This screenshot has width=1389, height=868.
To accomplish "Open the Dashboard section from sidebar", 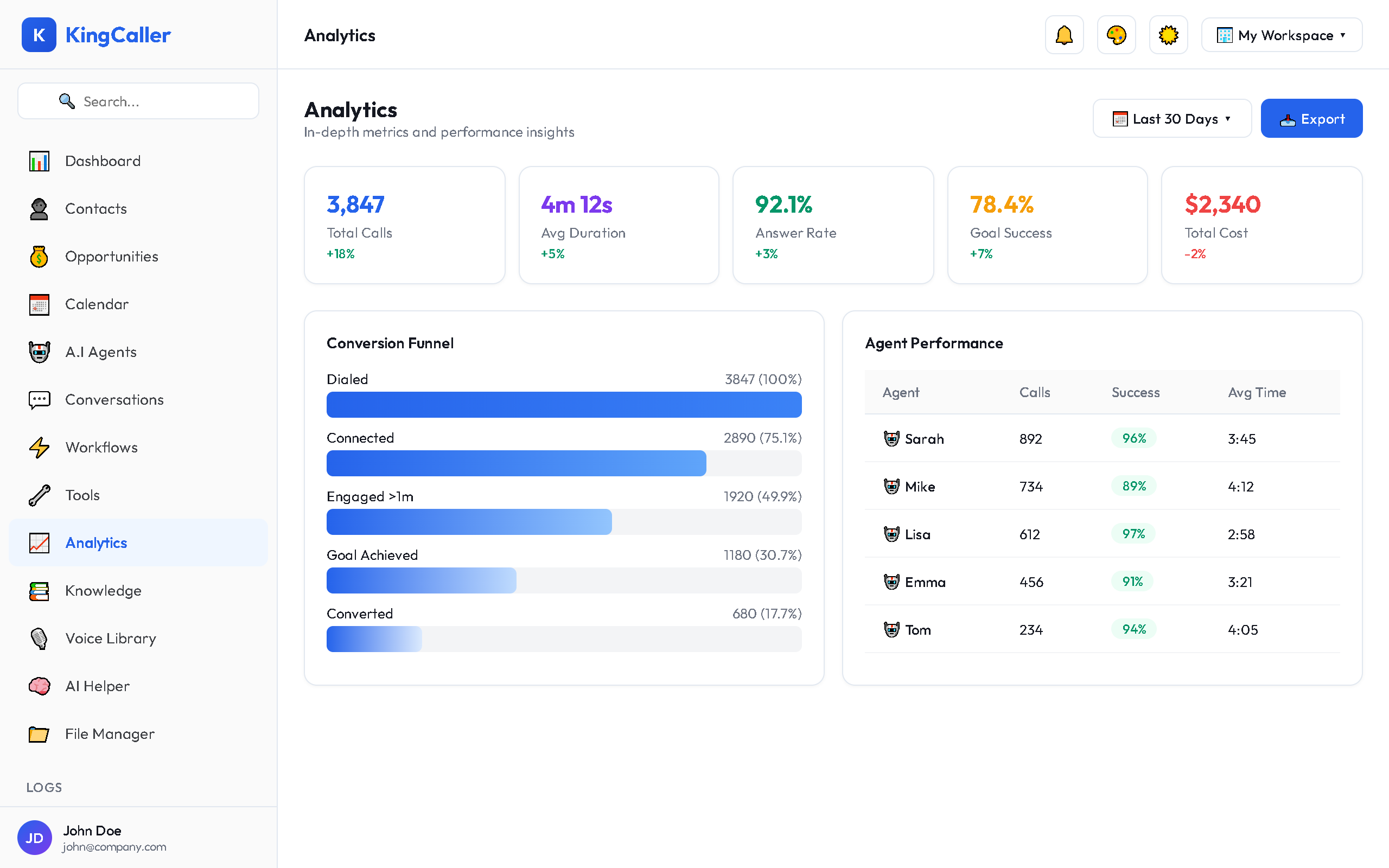I will pyautogui.click(x=102, y=161).
